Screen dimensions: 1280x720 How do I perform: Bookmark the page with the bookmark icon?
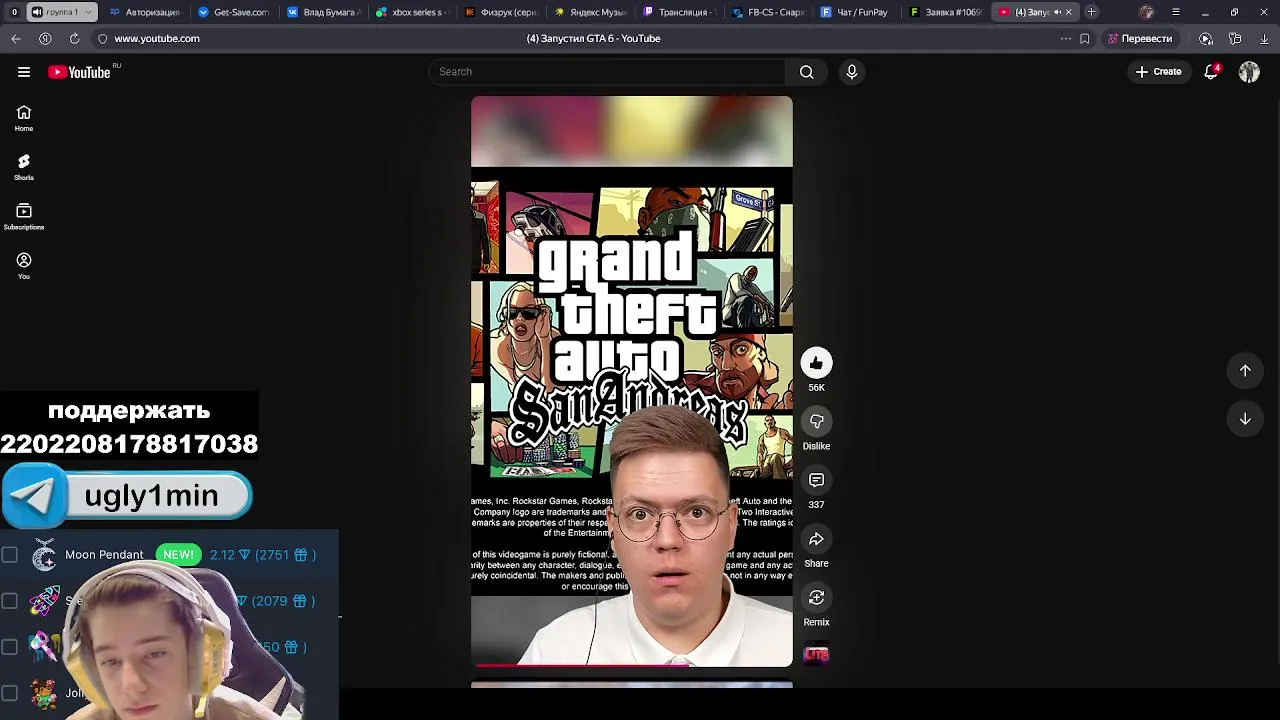[1085, 38]
